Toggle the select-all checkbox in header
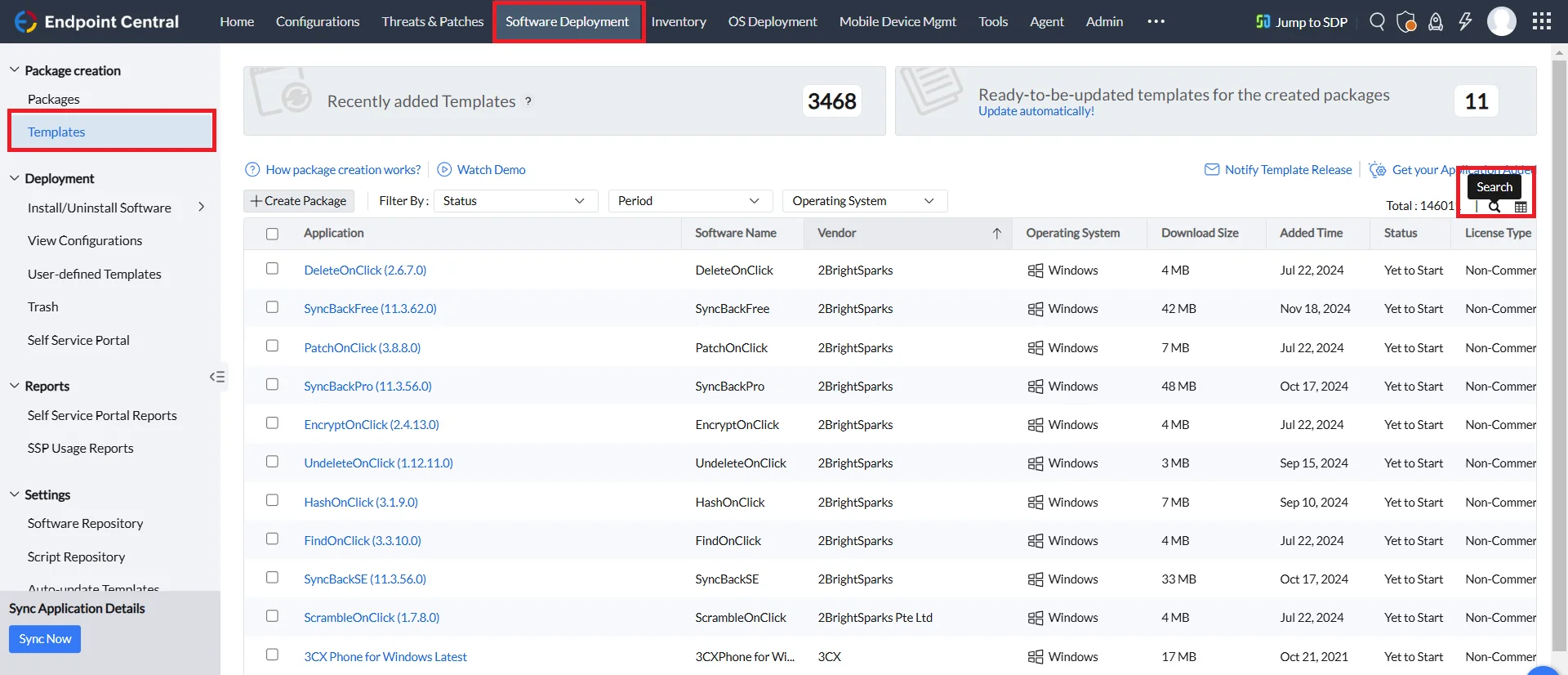Image resolution: width=1568 pixels, height=675 pixels. point(272,234)
